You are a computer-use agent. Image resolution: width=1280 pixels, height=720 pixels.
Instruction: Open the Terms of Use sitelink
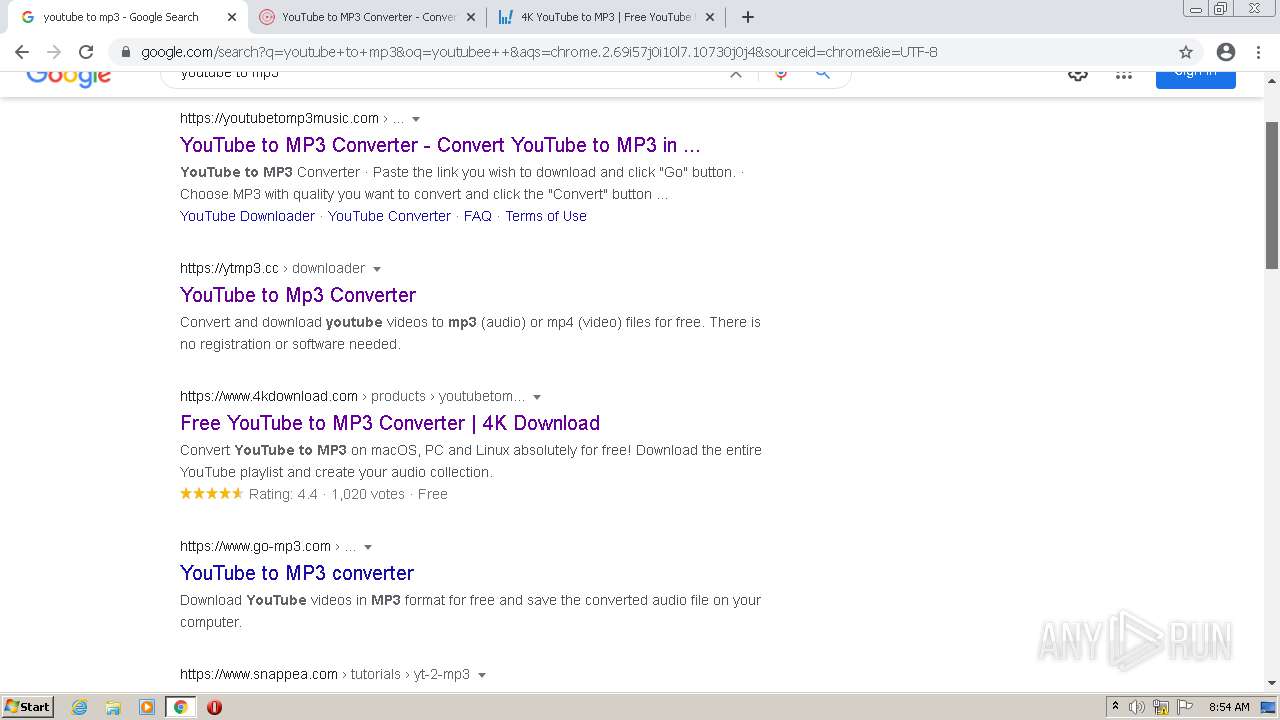pos(546,216)
